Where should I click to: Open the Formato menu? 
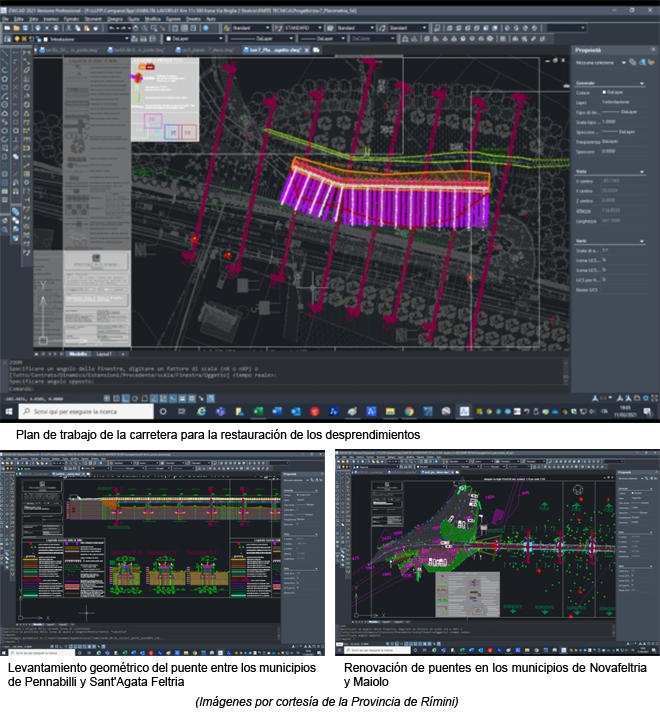click(x=71, y=19)
